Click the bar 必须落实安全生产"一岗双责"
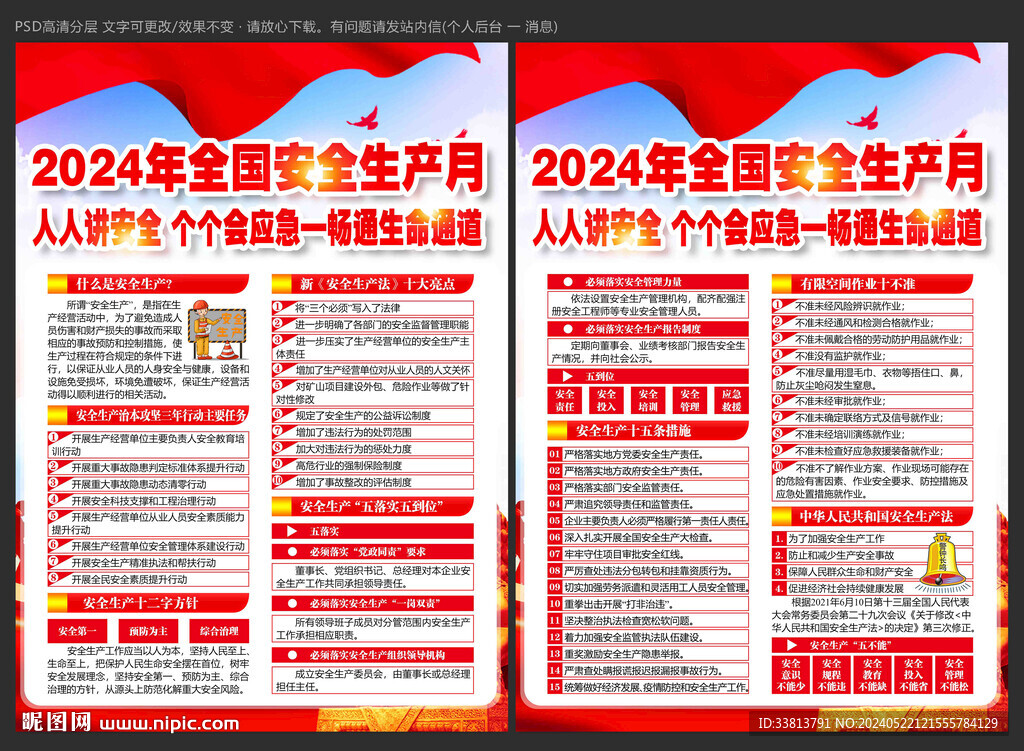The height and width of the screenshot is (751, 1024). 372,603
